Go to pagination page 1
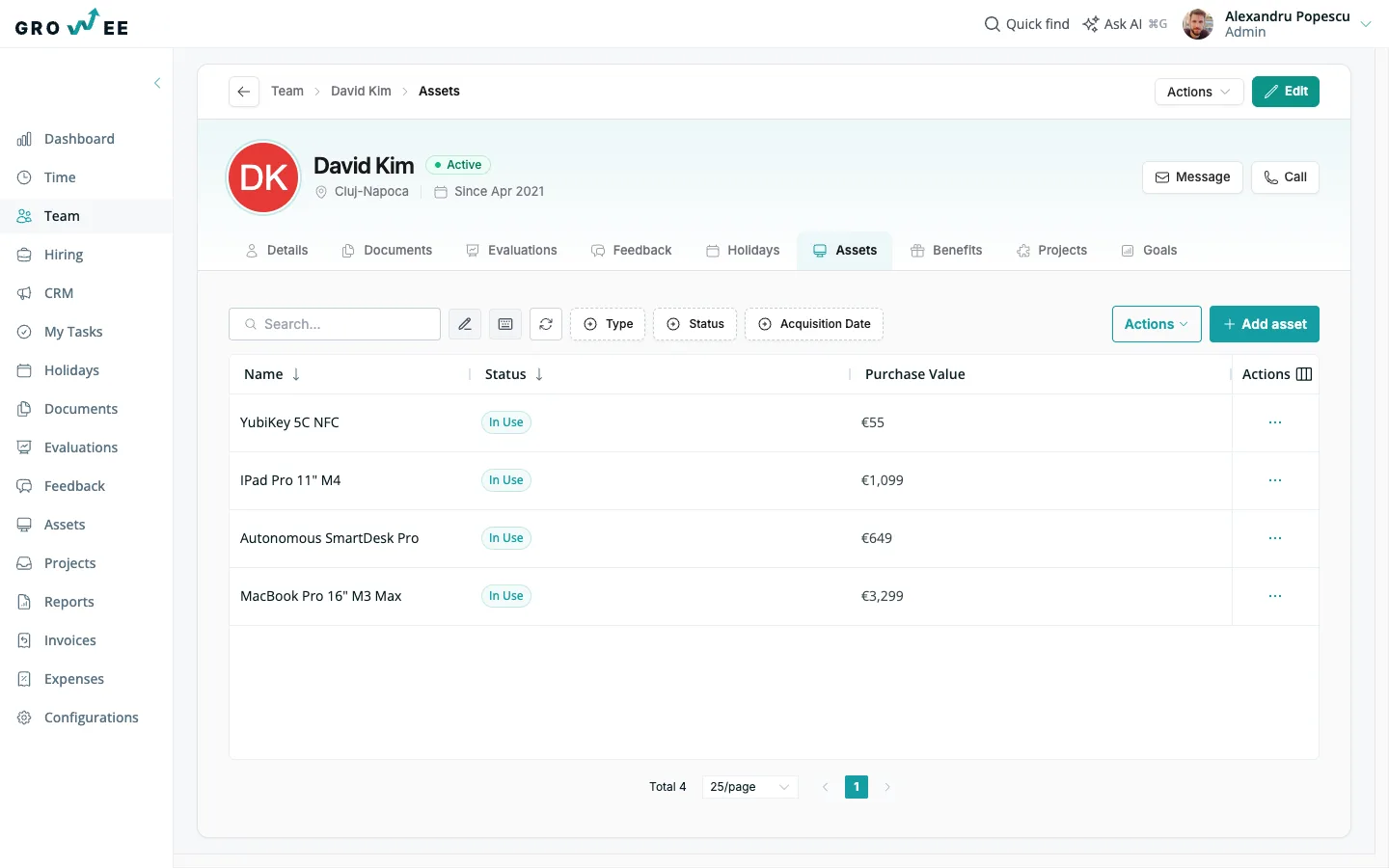The height and width of the screenshot is (868, 1389). [x=857, y=787]
